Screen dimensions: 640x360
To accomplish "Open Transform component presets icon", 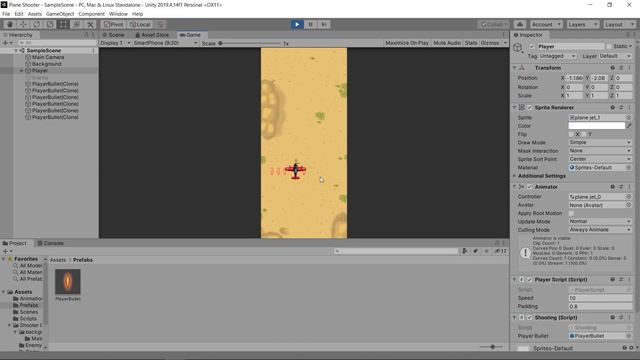I will [x=621, y=68].
